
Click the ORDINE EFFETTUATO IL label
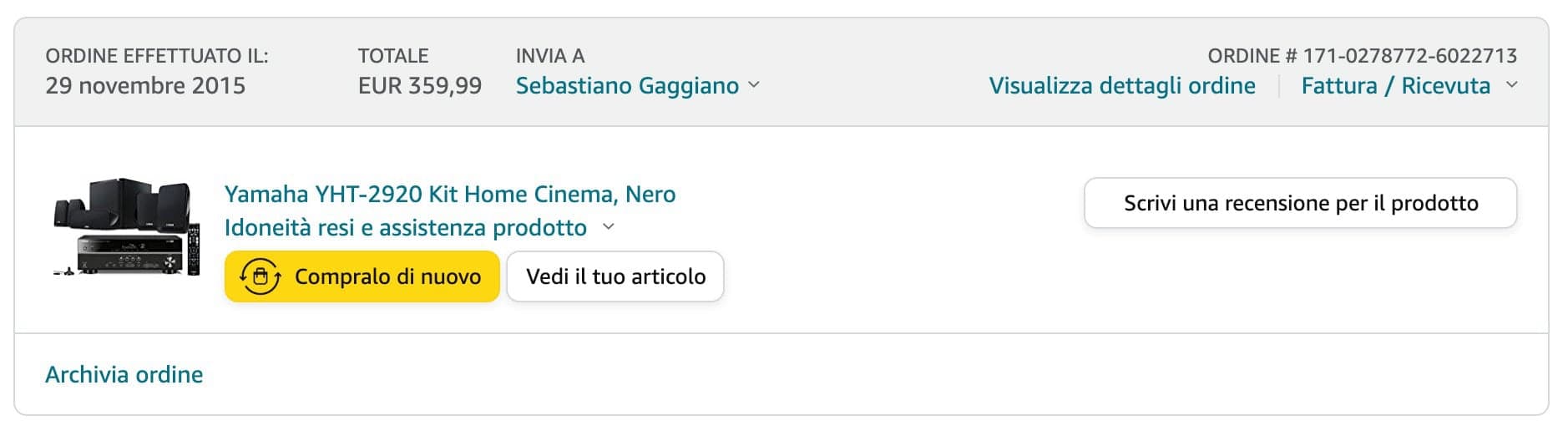coord(157,56)
